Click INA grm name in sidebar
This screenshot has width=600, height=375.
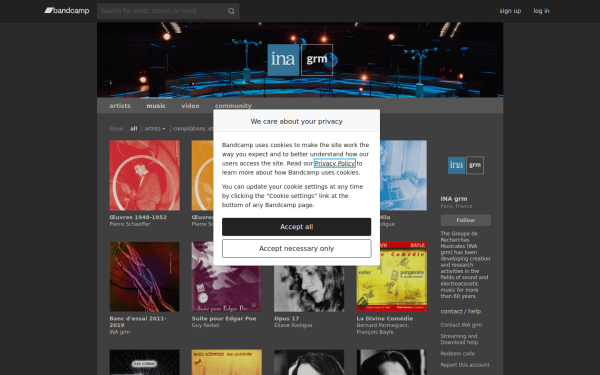pos(454,199)
